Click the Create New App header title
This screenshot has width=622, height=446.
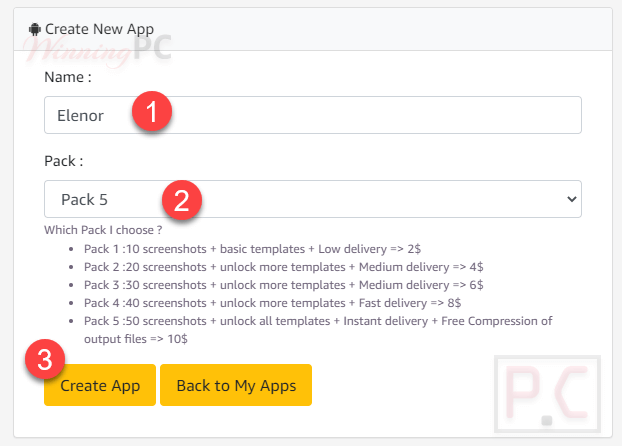point(100,29)
